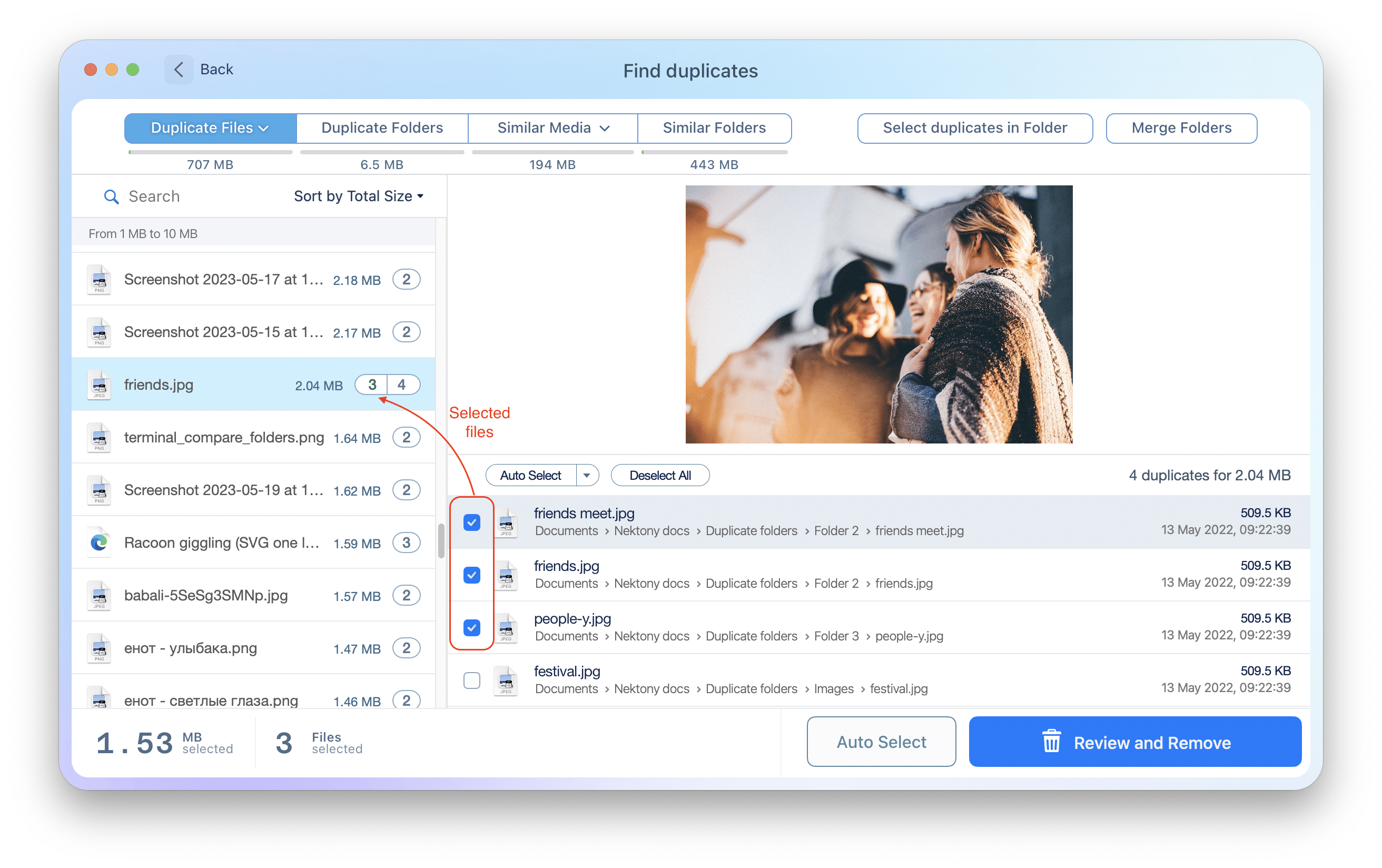Select the Screenshot 2023-05-15 row
Viewport: 1382px width, 868px height.
[x=253, y=332]
